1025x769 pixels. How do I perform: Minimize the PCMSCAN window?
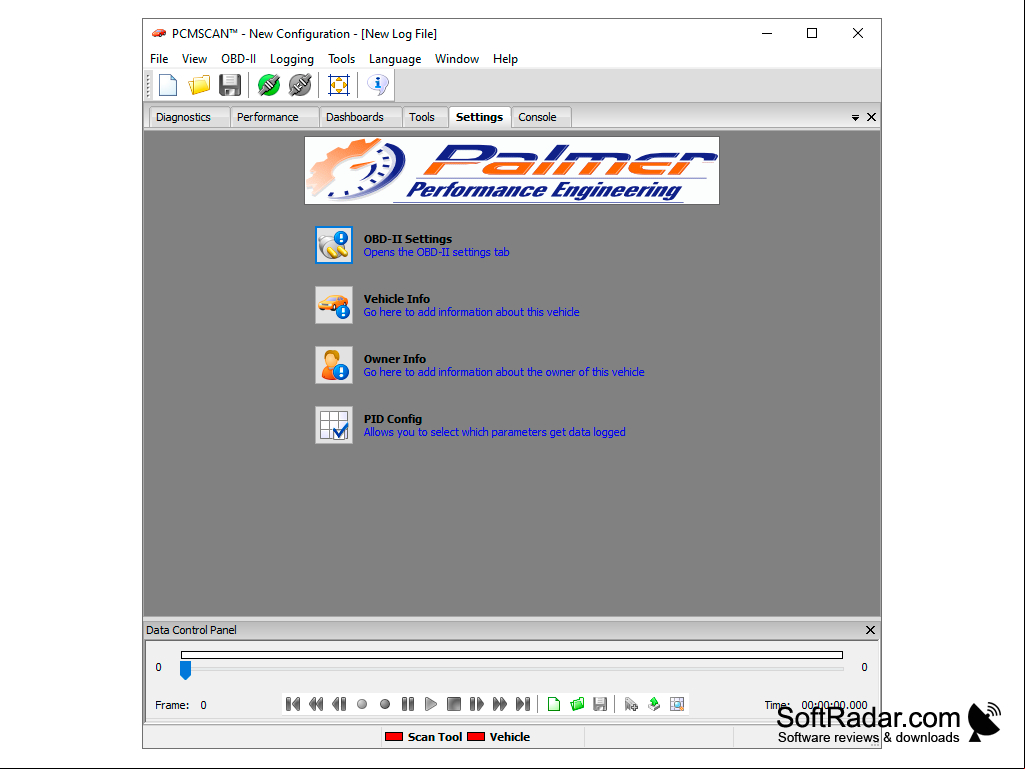point(767,33)
